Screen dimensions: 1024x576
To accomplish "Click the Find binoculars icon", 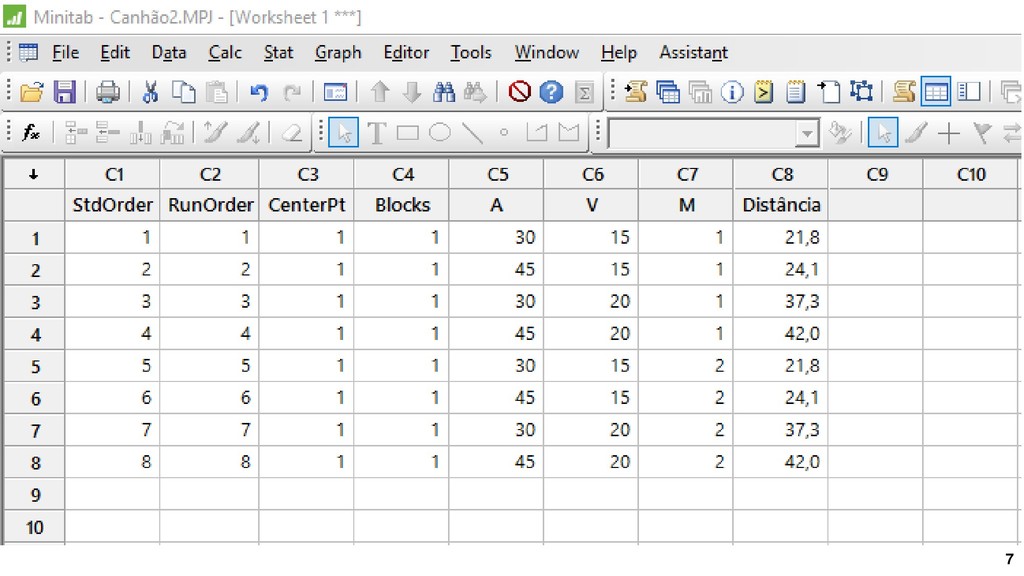I will pyautogui.click(x=444, y=92).
